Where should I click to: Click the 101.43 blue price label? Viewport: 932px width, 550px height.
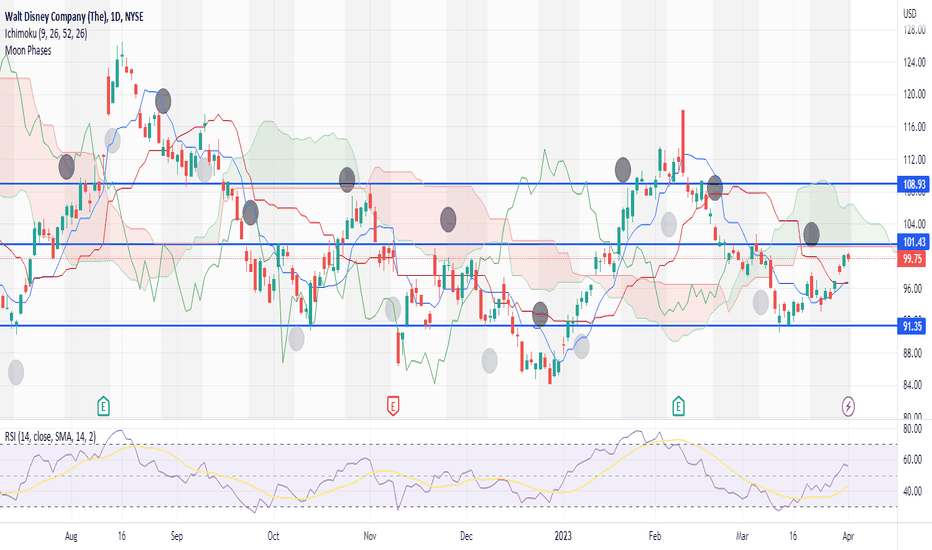[x=914, y=241]
